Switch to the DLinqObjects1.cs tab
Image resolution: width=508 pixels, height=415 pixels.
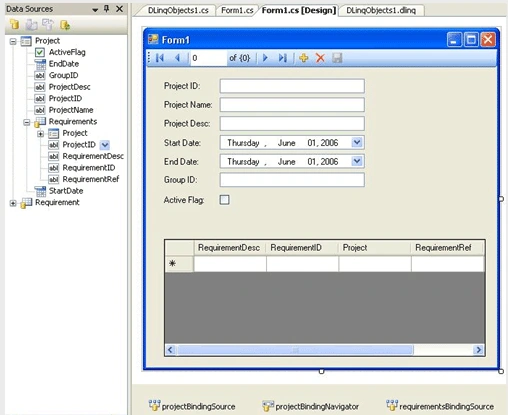click(x=178, y=10)
